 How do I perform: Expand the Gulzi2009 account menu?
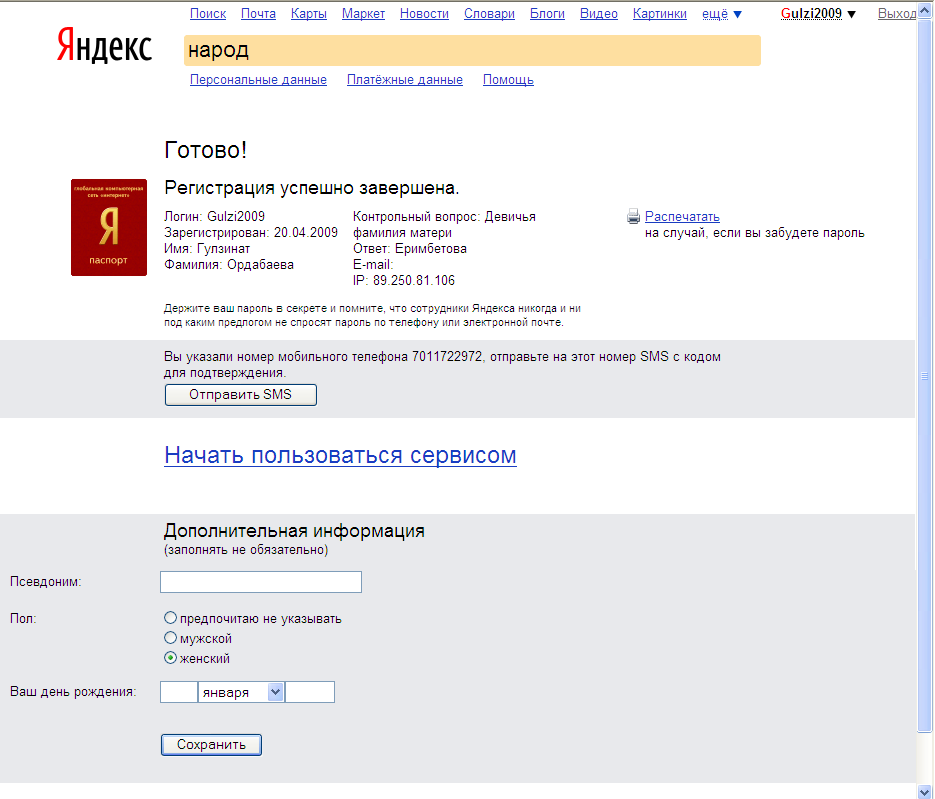(818, 14)
